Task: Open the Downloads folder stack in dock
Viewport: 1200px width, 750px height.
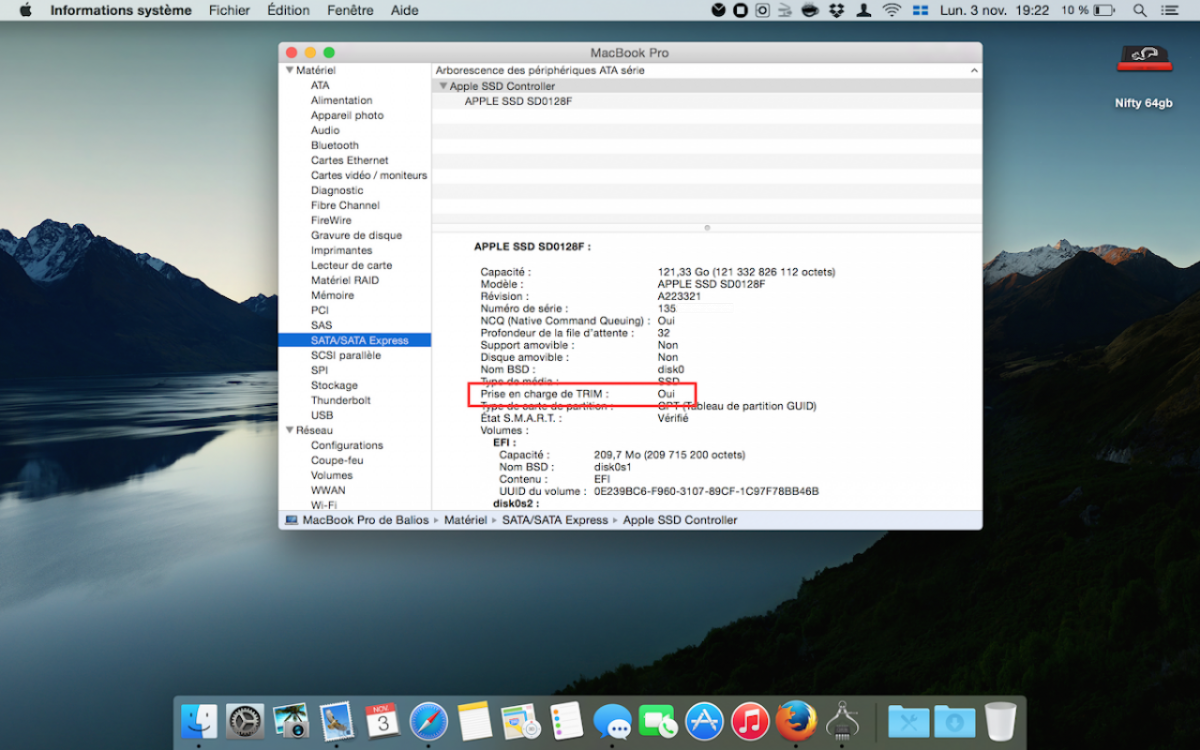Action: coord(955,720)
